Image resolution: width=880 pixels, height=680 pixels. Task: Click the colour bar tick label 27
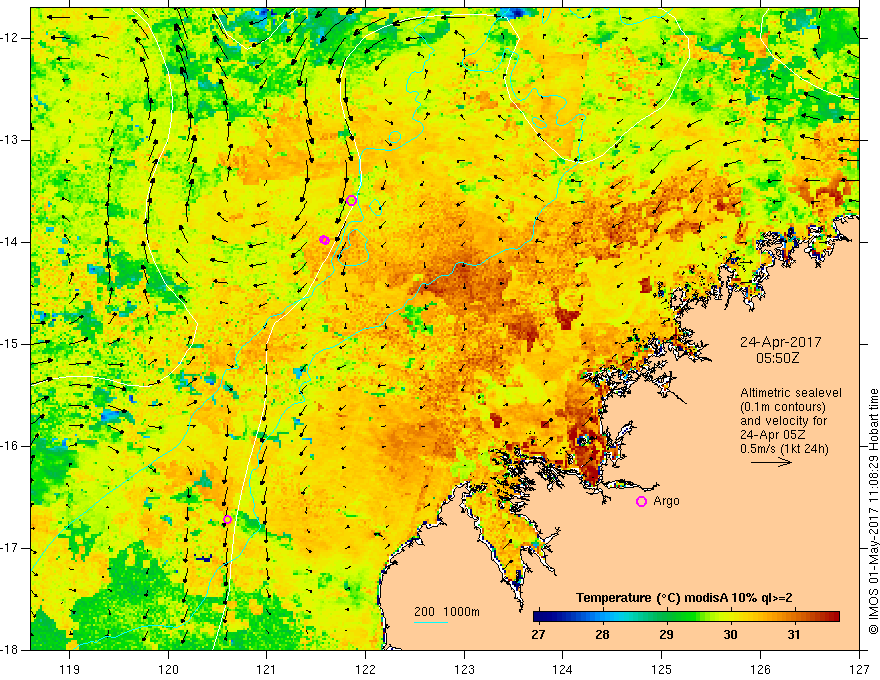point(538,635)
